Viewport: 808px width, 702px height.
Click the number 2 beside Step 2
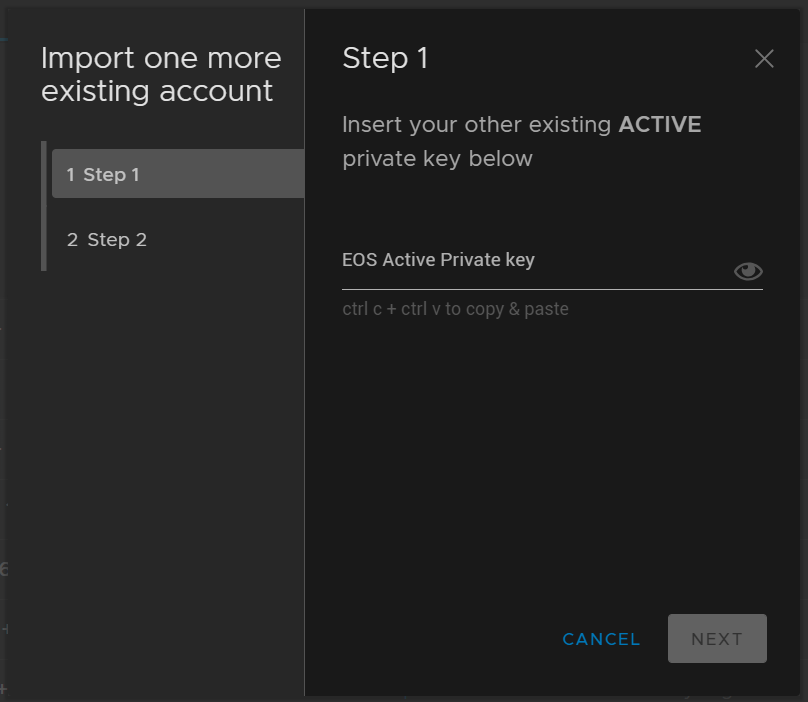coord(72,240)
